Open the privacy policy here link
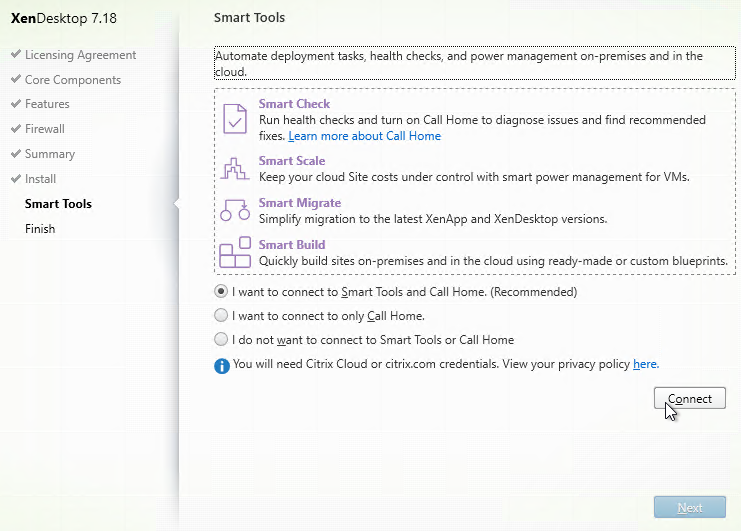741x531 pixels. (645, 365)
